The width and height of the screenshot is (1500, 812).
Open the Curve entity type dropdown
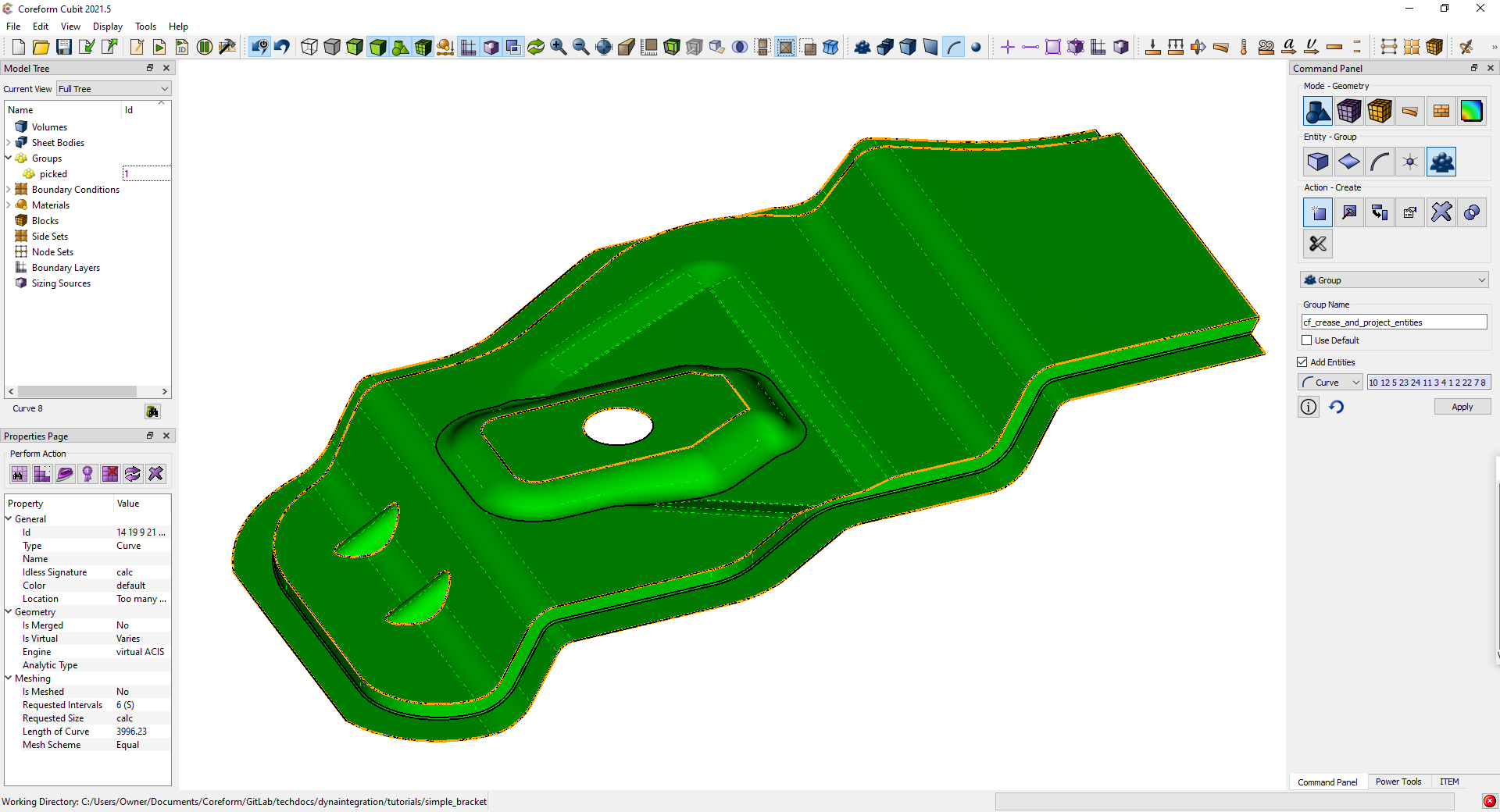tap(1330, 383)
